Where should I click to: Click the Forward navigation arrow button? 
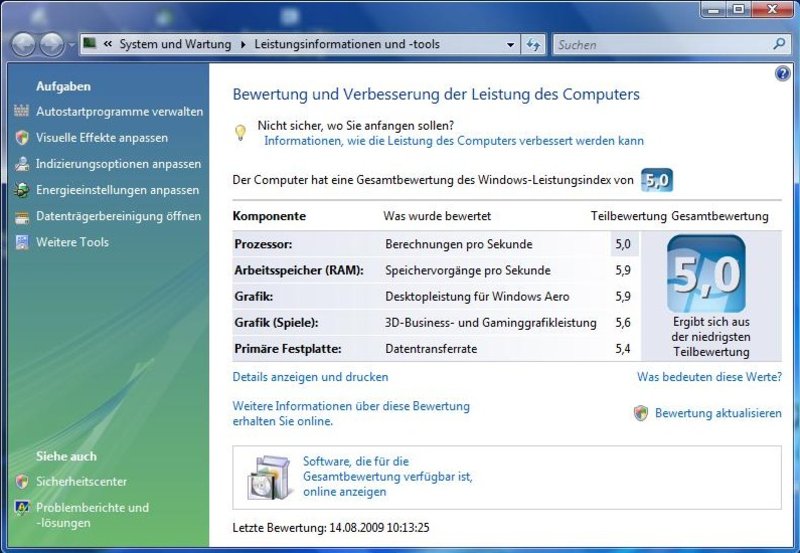tap(52, 45)
